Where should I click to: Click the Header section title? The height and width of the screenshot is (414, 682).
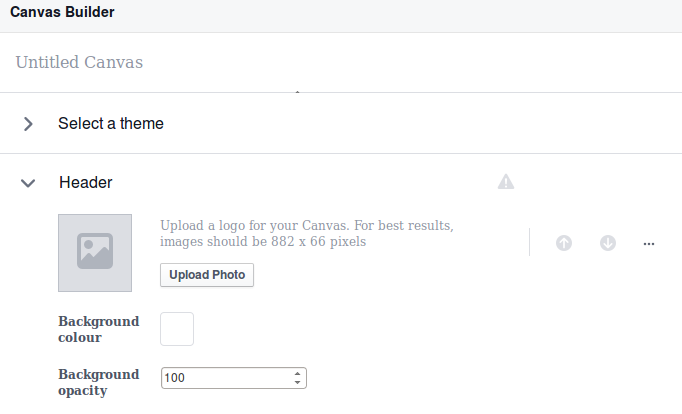click(86, 183)
